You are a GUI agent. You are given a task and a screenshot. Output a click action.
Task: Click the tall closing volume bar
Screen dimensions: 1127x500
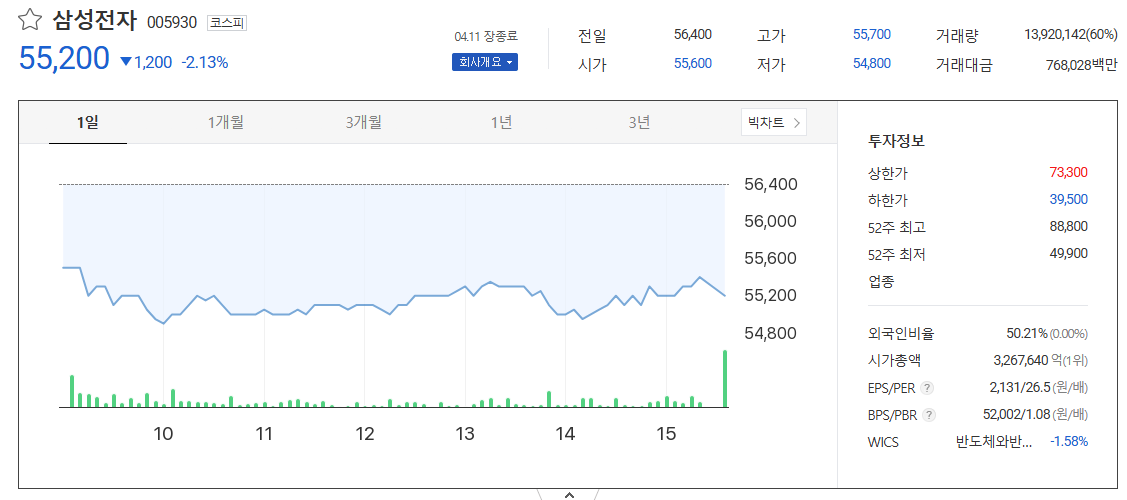[x=724, y=379]
